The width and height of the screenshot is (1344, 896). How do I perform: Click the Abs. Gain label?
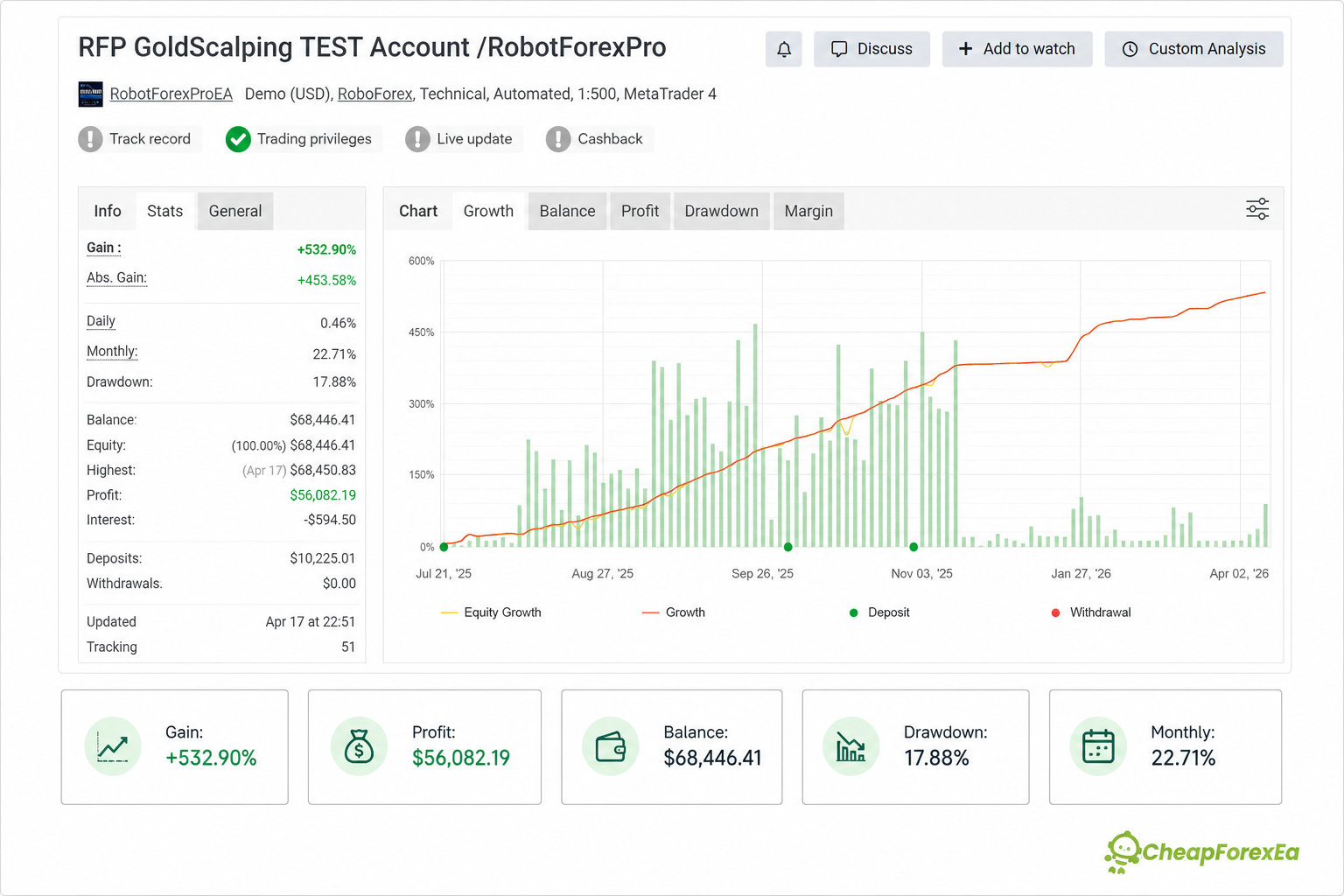[x=116, y=278]
